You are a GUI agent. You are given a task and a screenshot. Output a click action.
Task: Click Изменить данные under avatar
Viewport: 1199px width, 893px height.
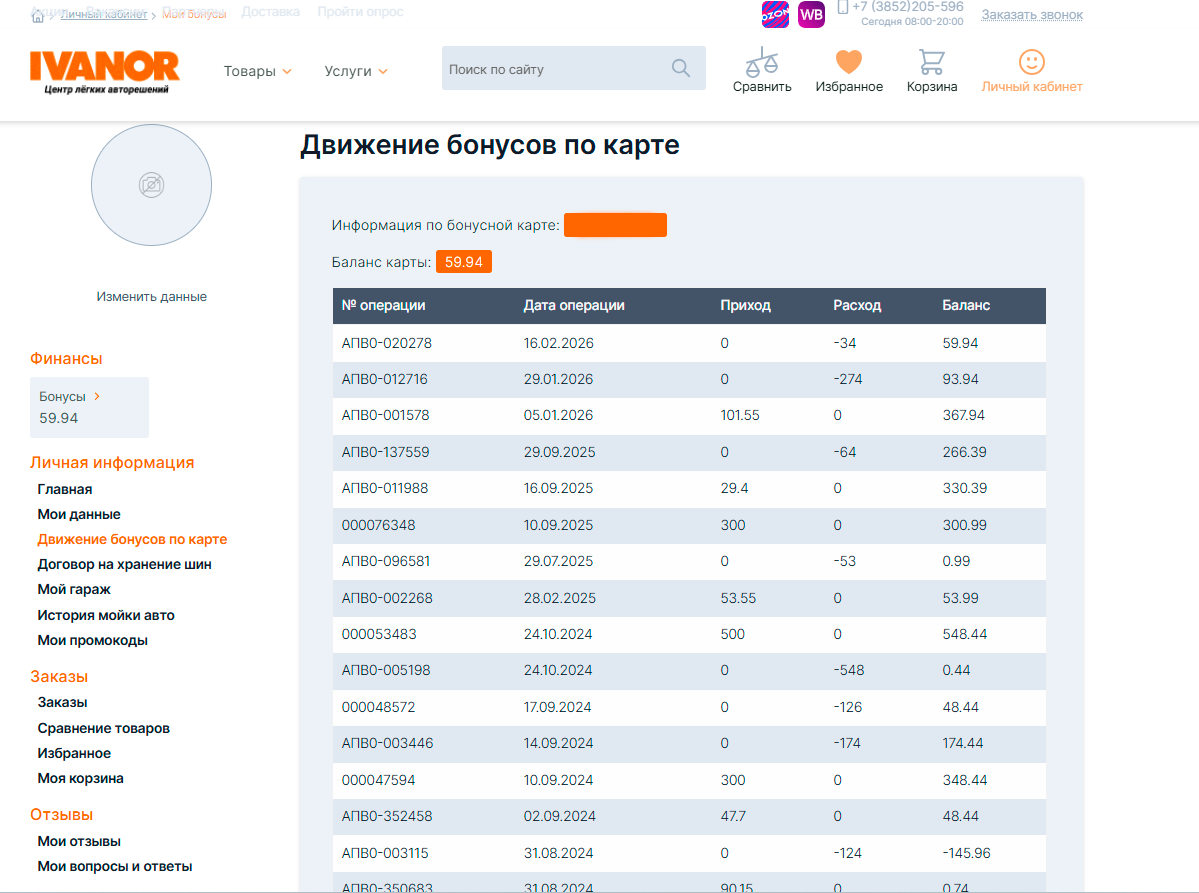151,297
